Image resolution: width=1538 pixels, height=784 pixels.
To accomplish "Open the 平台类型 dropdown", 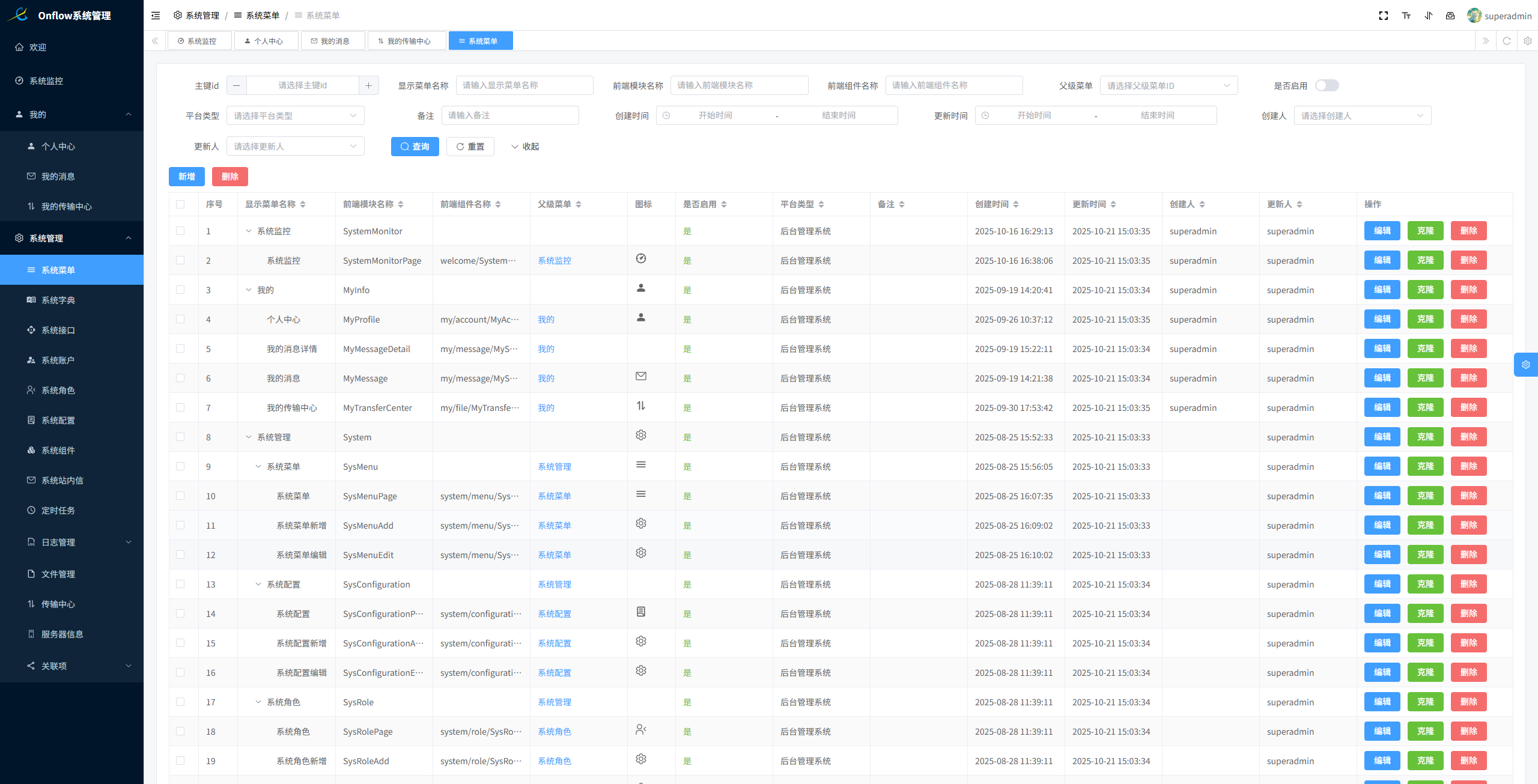I will tap(295, 115).
